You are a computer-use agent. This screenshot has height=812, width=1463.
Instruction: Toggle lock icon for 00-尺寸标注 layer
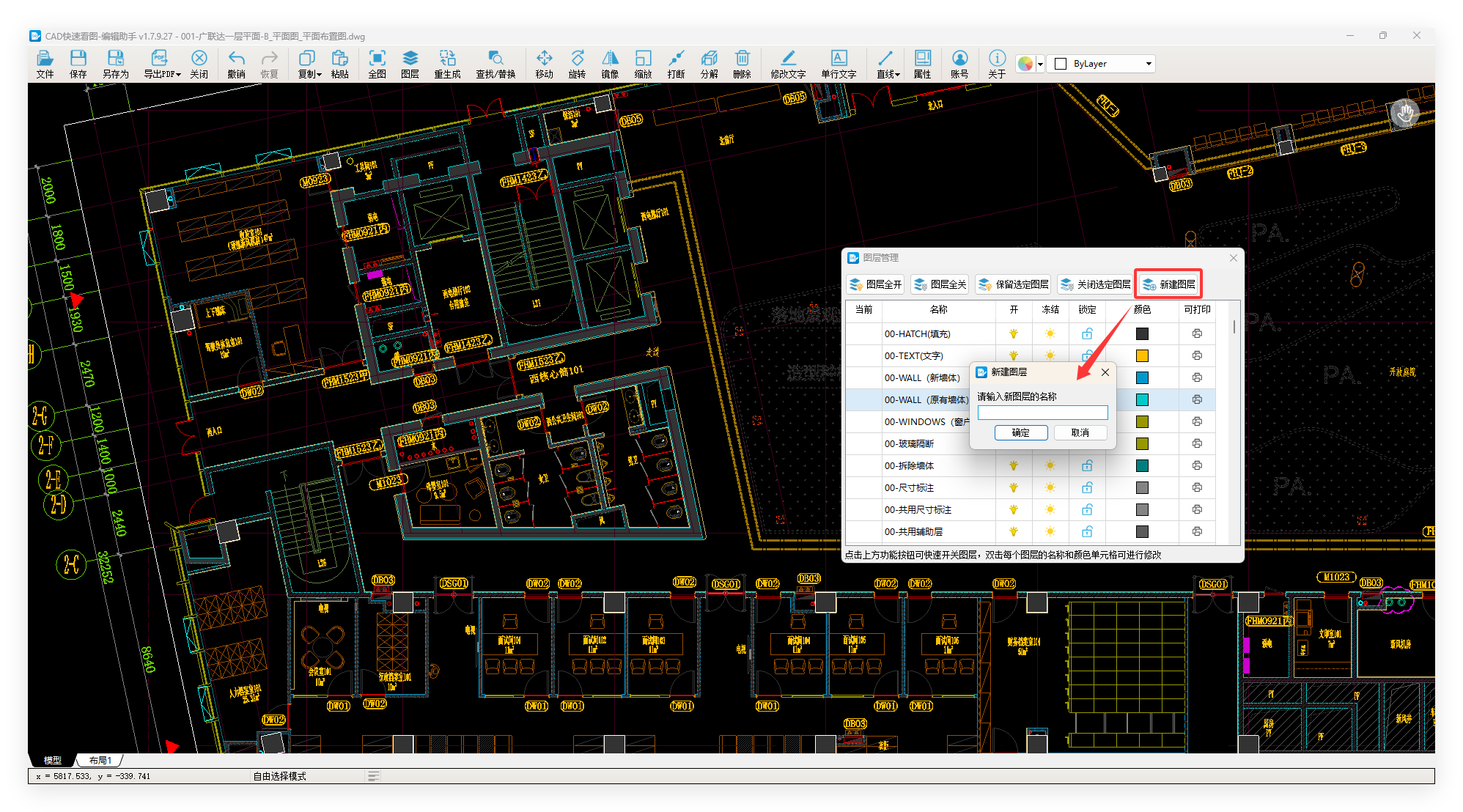point(1087,487)
